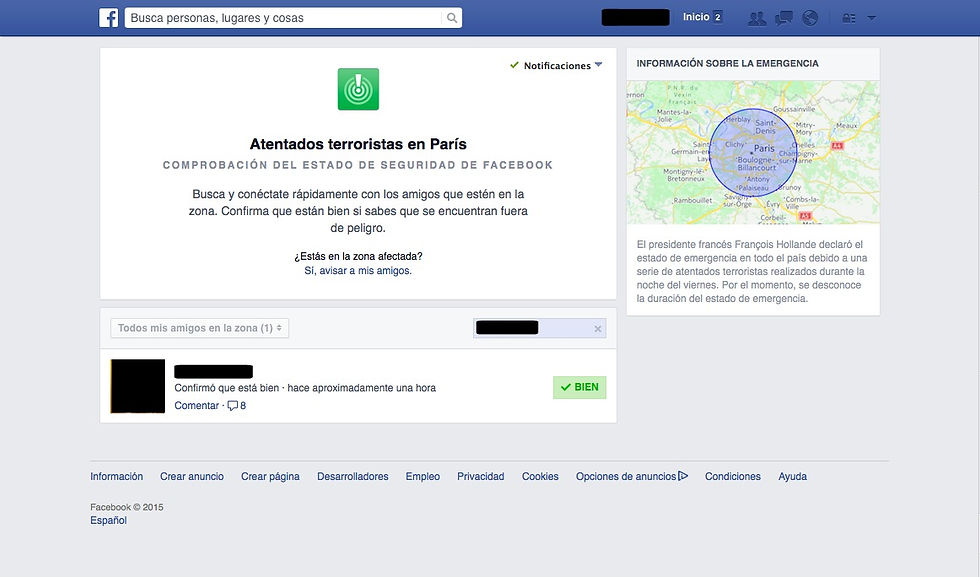Click 'Facebook © 2015' footer text
Viewport: 980px width, 577px height.
point(127,507)
